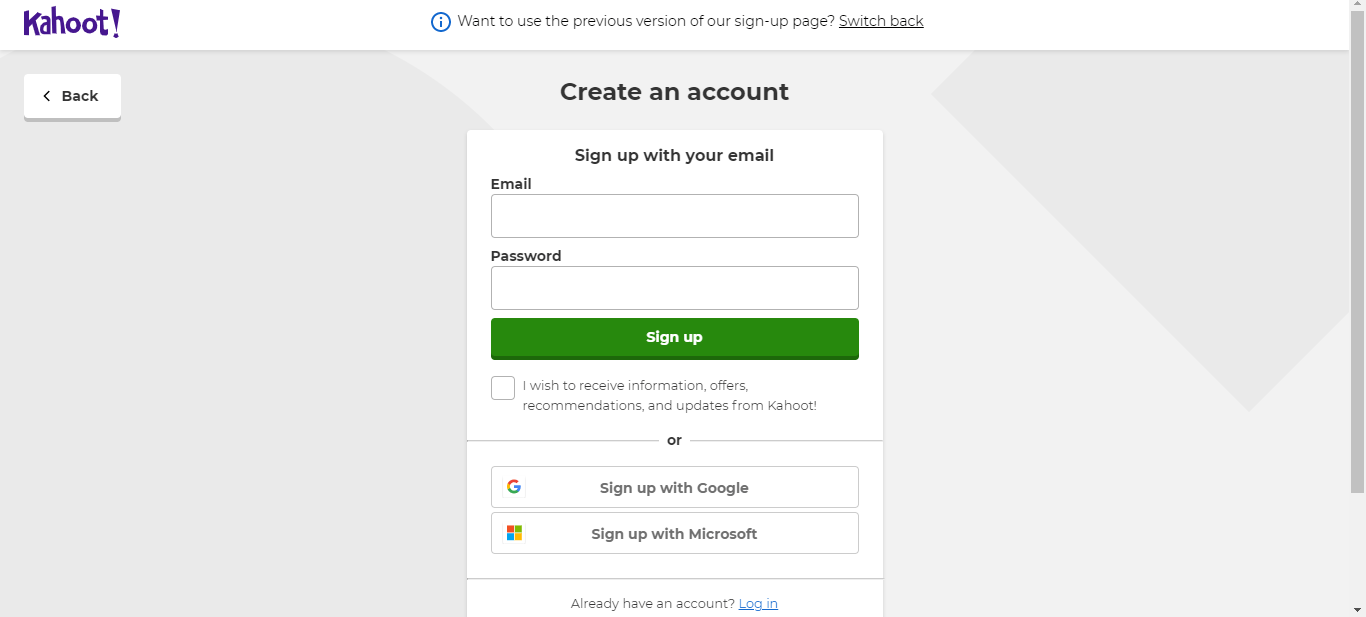The width and height of the screenshot is (1366, 617).
Task: Choose Sign up with Microsoft
Action: [x=674, y=533]
